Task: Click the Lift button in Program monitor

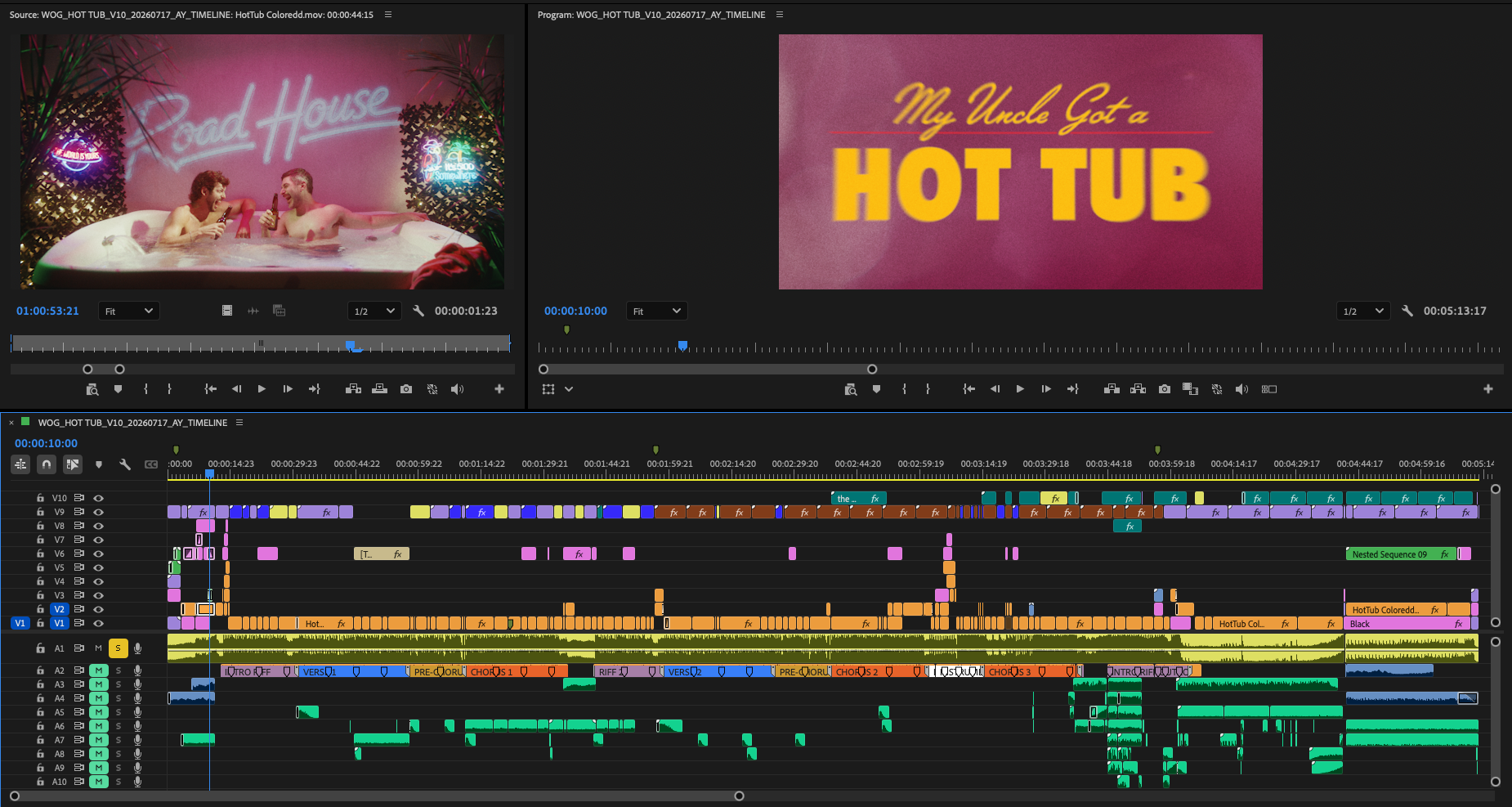Action: [1112, 389]
